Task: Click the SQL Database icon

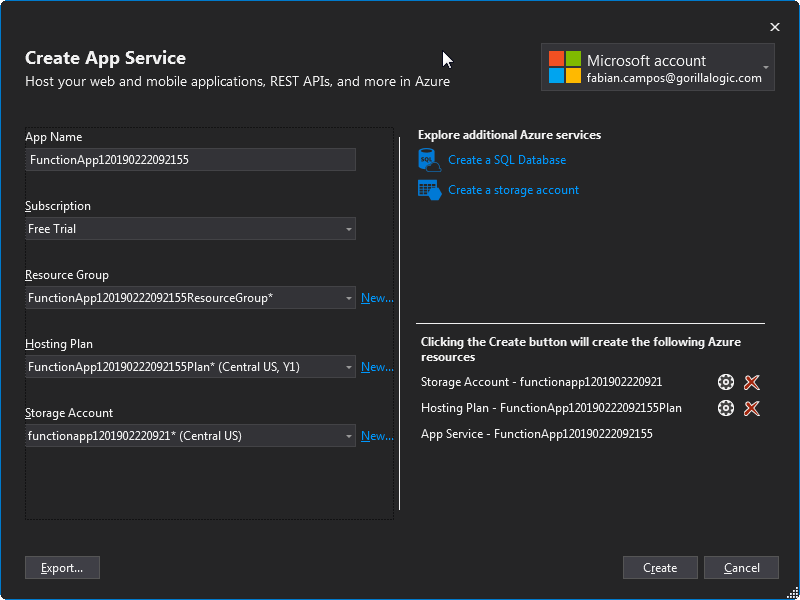Action: pos(429,160)
